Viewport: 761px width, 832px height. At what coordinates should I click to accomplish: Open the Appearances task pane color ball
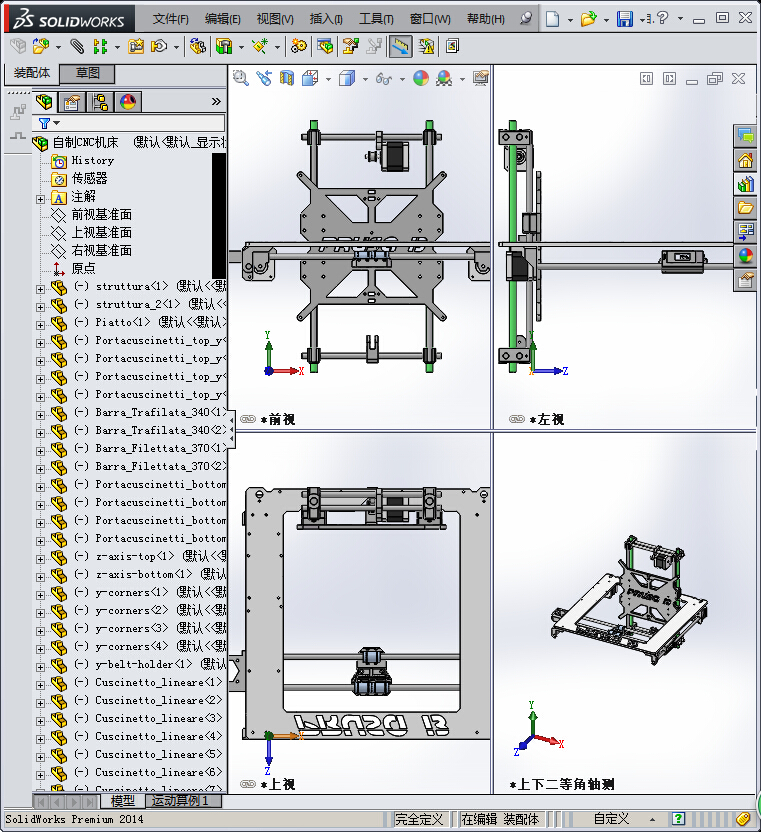(x=745, y=255)
